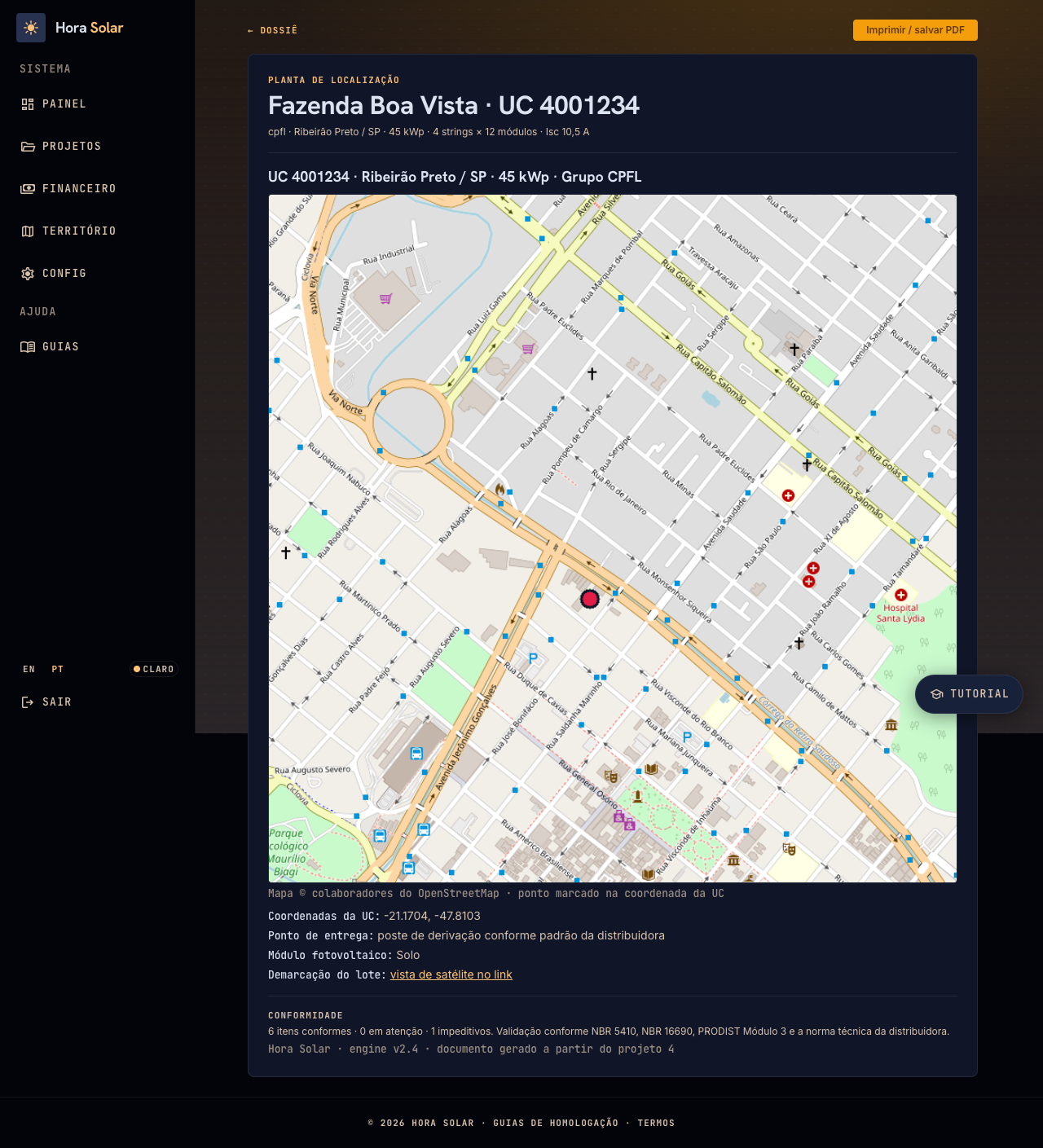Go to the Projetos menu item
Screen dimensions: 1043x1148
(98, 147)
